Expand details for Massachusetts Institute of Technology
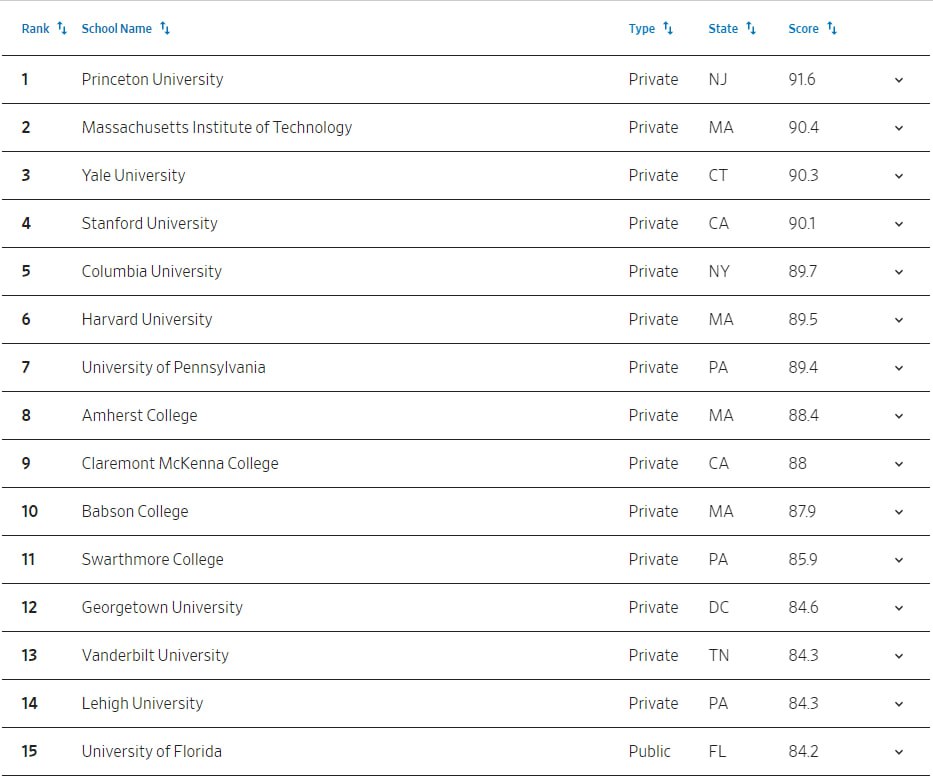Viewport: 933px width, 777px height. pyautogui.click(x=899, y=128)
